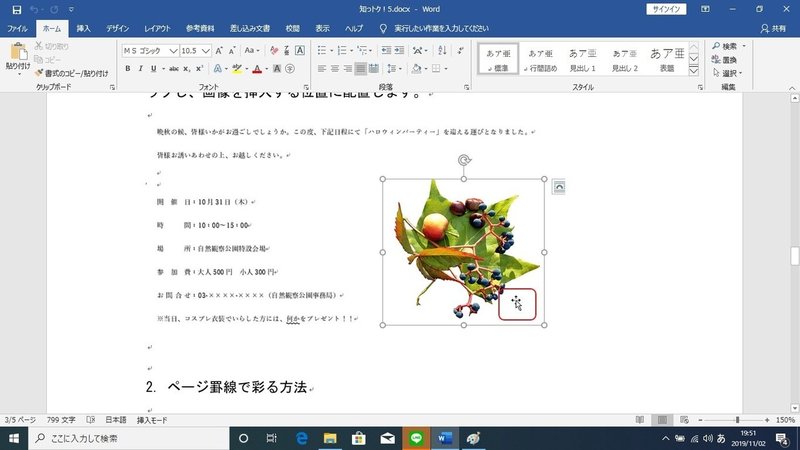Switch to the Insert tab
This screenshot has height=450, width=800.
[83, 29]
